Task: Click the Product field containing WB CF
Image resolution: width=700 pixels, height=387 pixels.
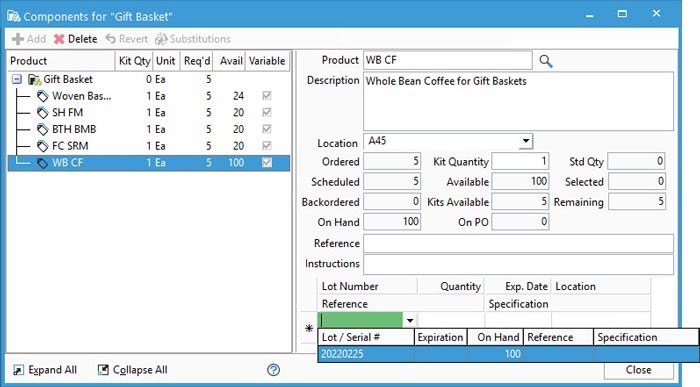Action: (448, 60)
